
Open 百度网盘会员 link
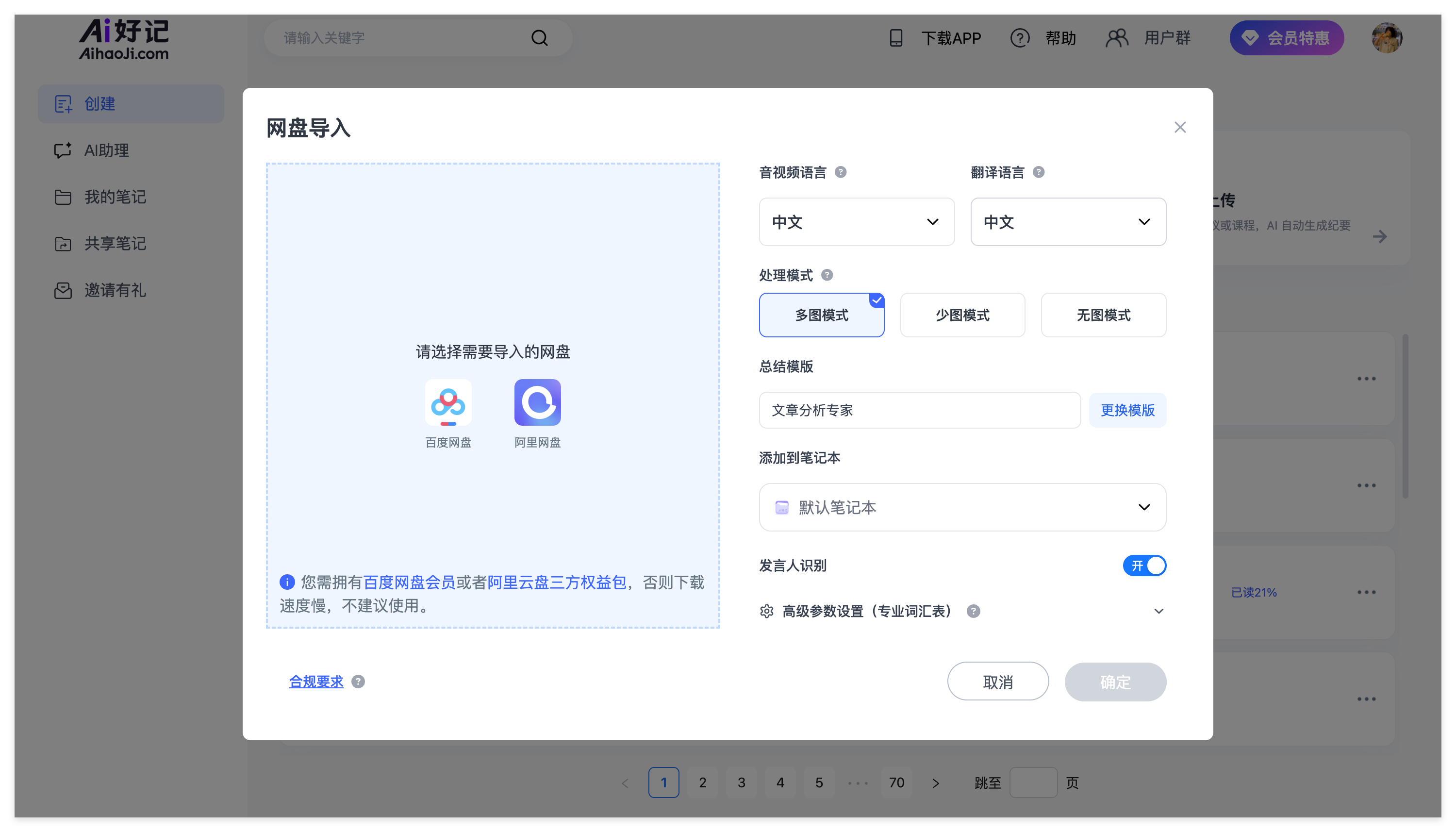click(409, 582)
